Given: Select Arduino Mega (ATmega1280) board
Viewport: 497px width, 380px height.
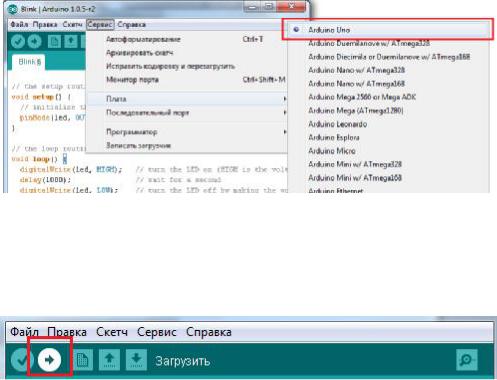Looking at the screenshot, I should [389, 110].
